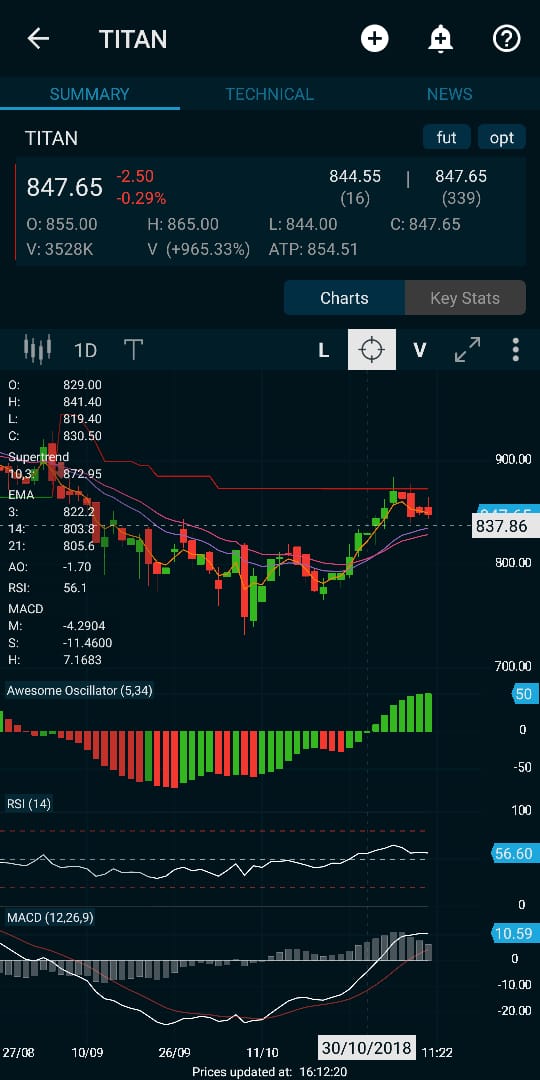
Task: Select the ask quantity (339) text
Action: pos(461,199)
